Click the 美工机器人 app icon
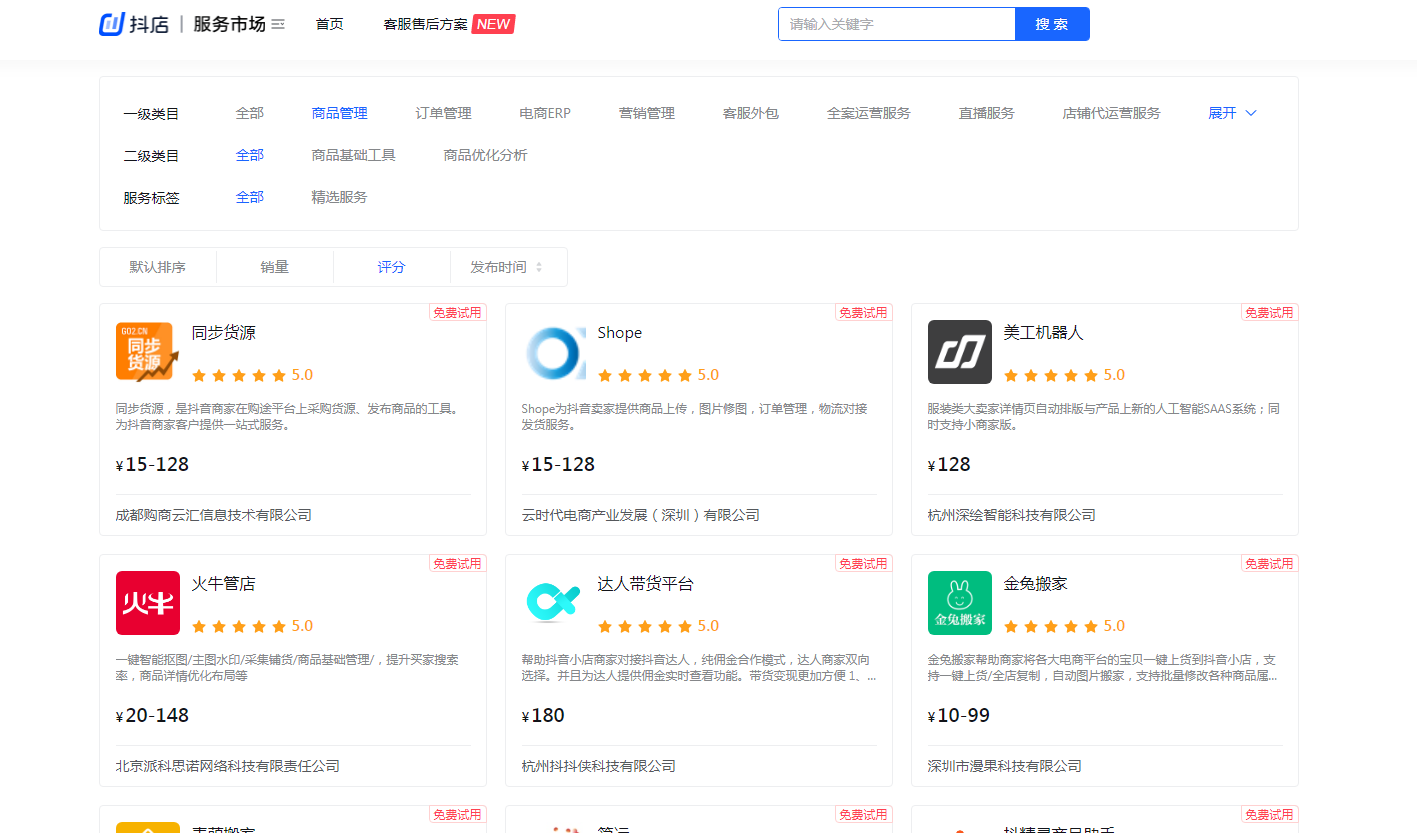Image resolution: width=1417 pixels, height=833 pixels. (x=960, y=352)
